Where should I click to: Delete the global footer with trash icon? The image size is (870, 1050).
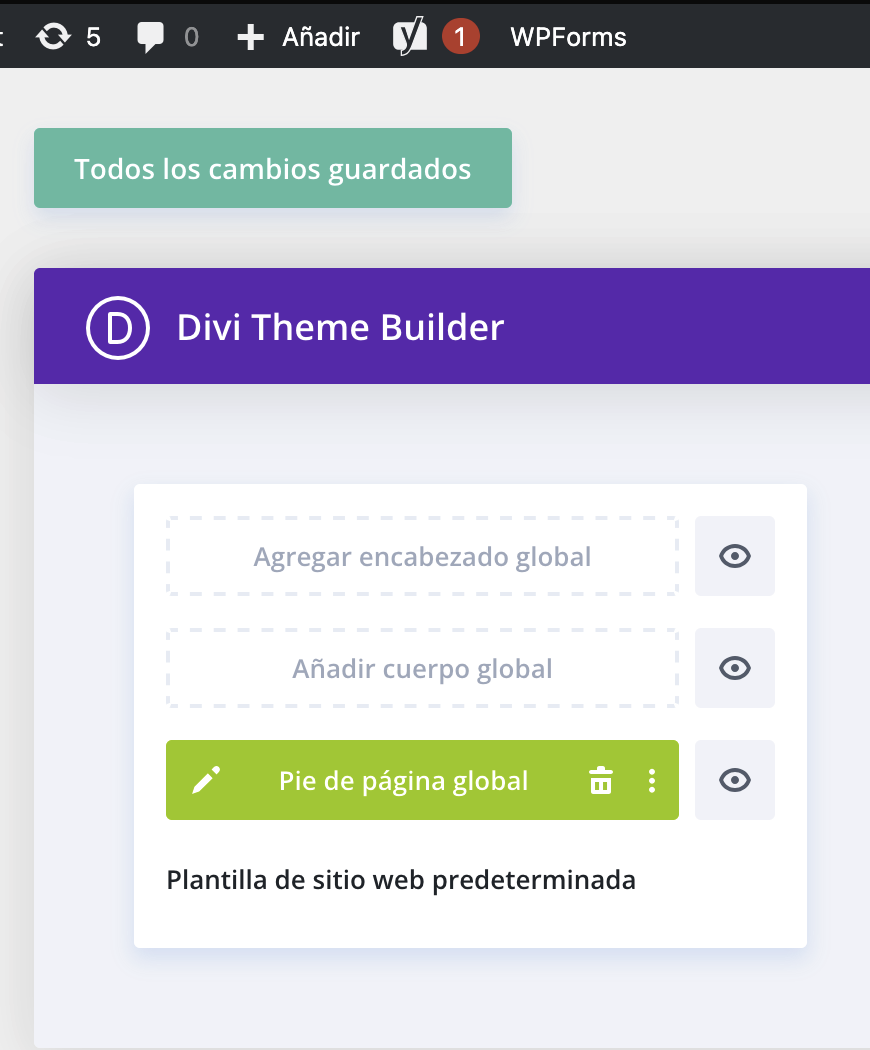[601, 780]
